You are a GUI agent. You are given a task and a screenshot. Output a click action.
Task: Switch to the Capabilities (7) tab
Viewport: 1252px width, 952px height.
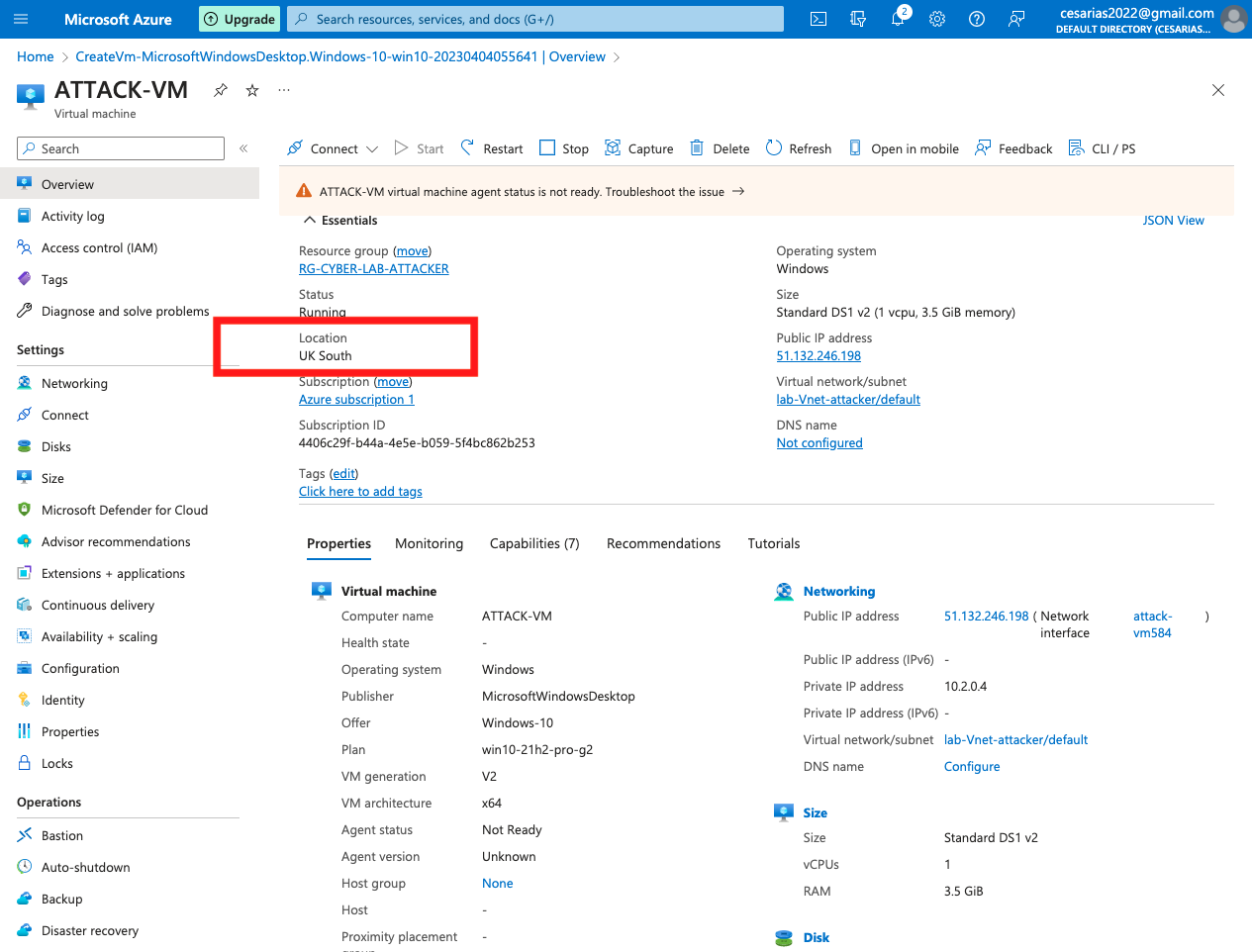click(x=534, y=543)
